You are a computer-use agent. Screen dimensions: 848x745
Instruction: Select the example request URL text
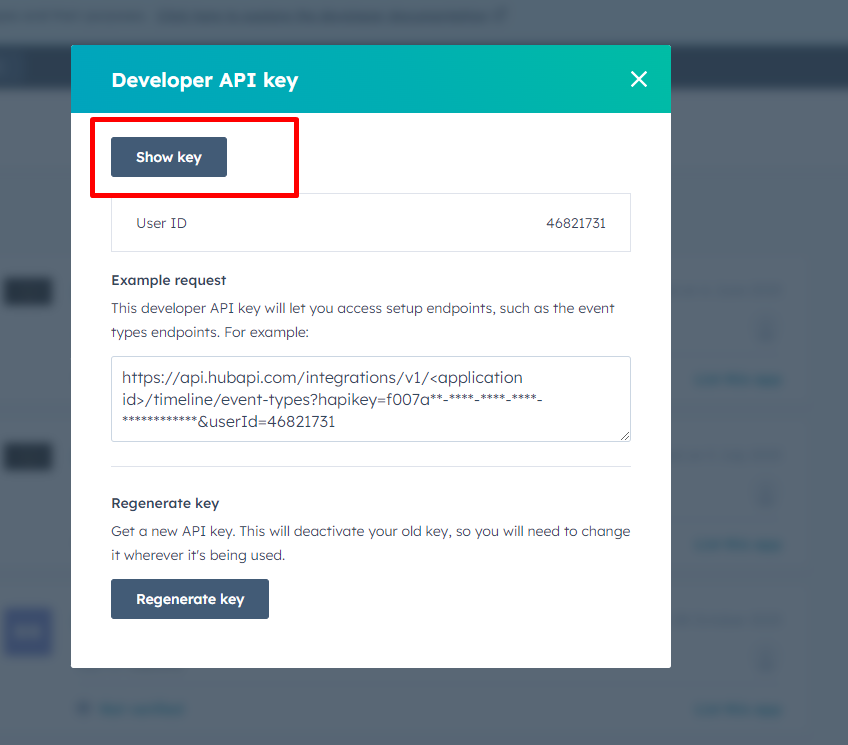[370, 398]
